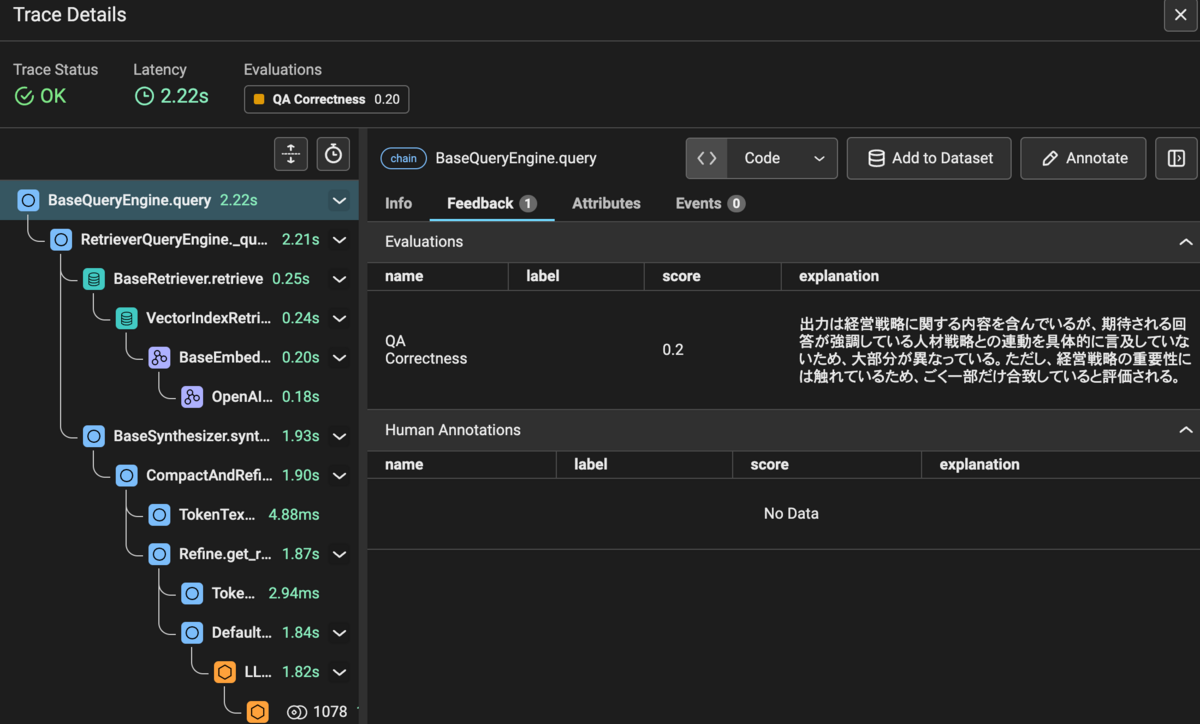1200x724 pixels.
Task: Select the Feedback tab
Action: [x=492, y=203]
